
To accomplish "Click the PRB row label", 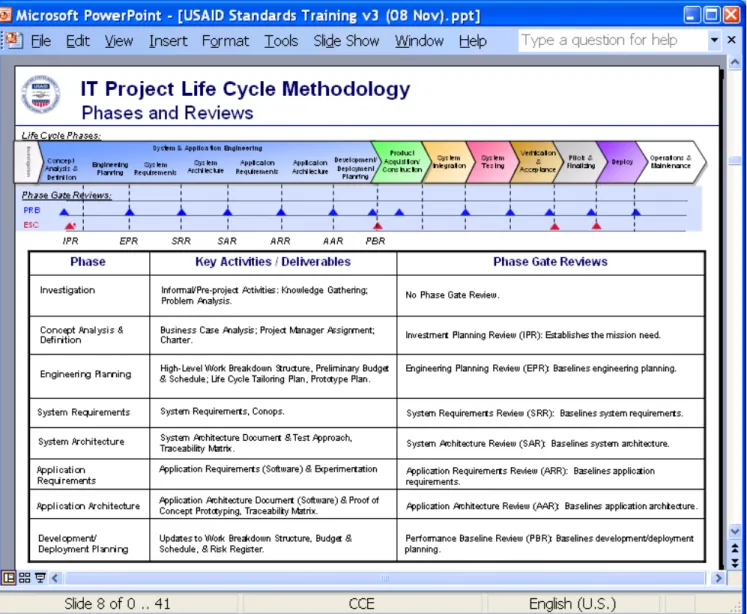I will tap(31, 210).
